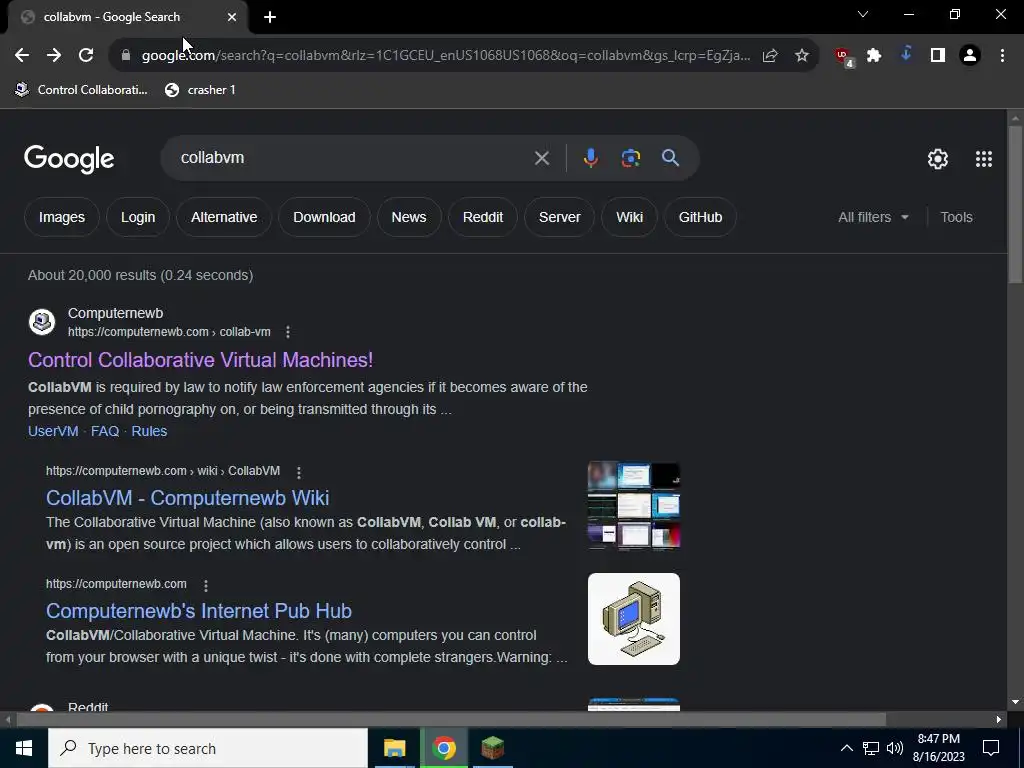Open the Extensions puzzle-piece menu
The width and height of the screenshot is (1024, 768).
(x=874, y=56)
